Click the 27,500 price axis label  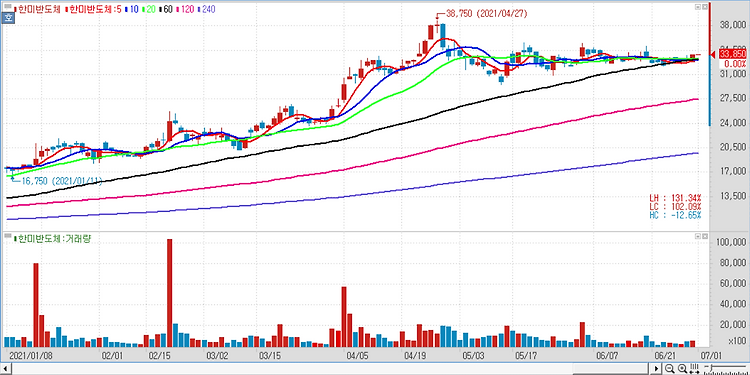coord(734,97)
